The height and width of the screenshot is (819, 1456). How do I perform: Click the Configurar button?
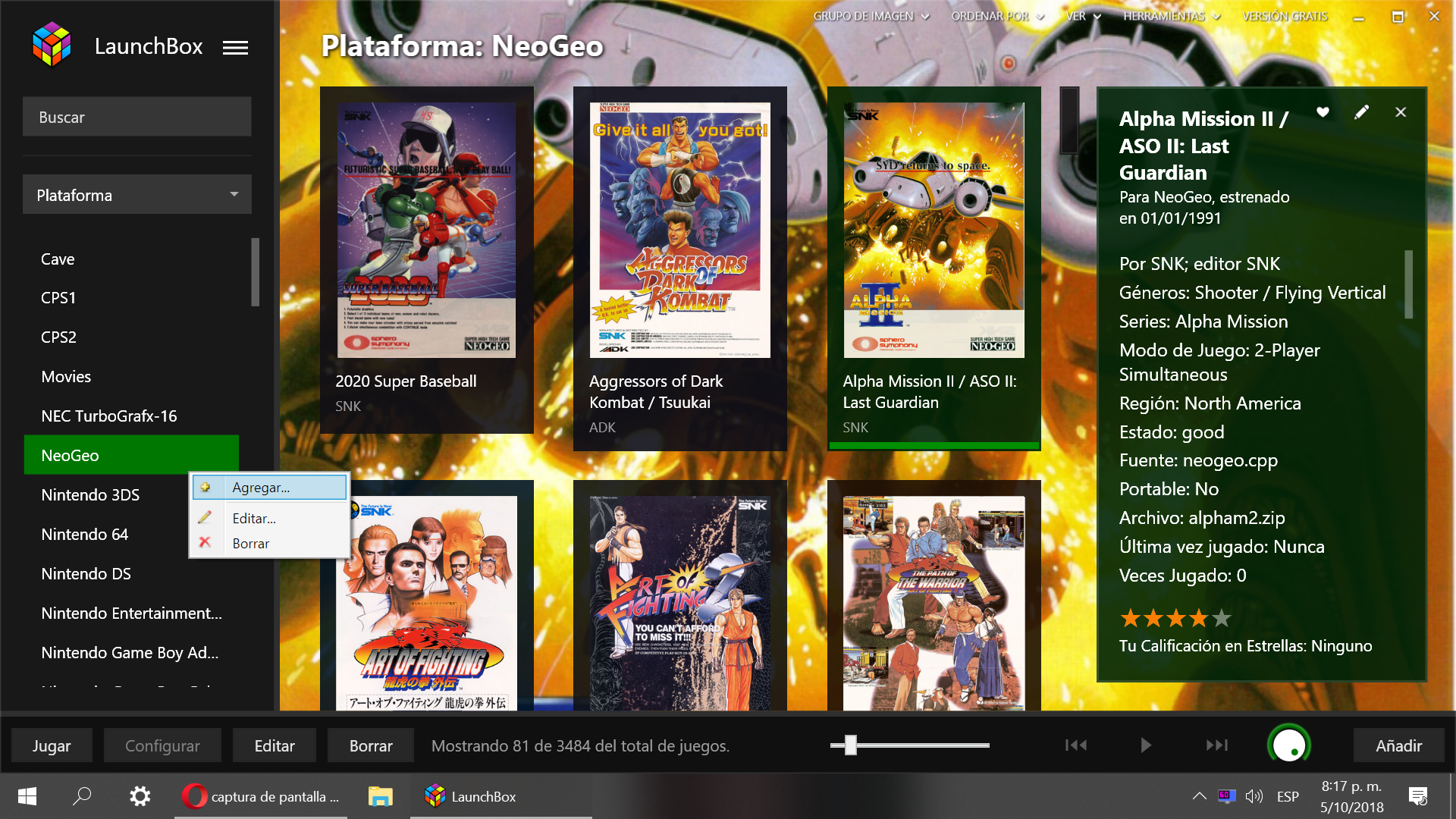pos(162,745)
